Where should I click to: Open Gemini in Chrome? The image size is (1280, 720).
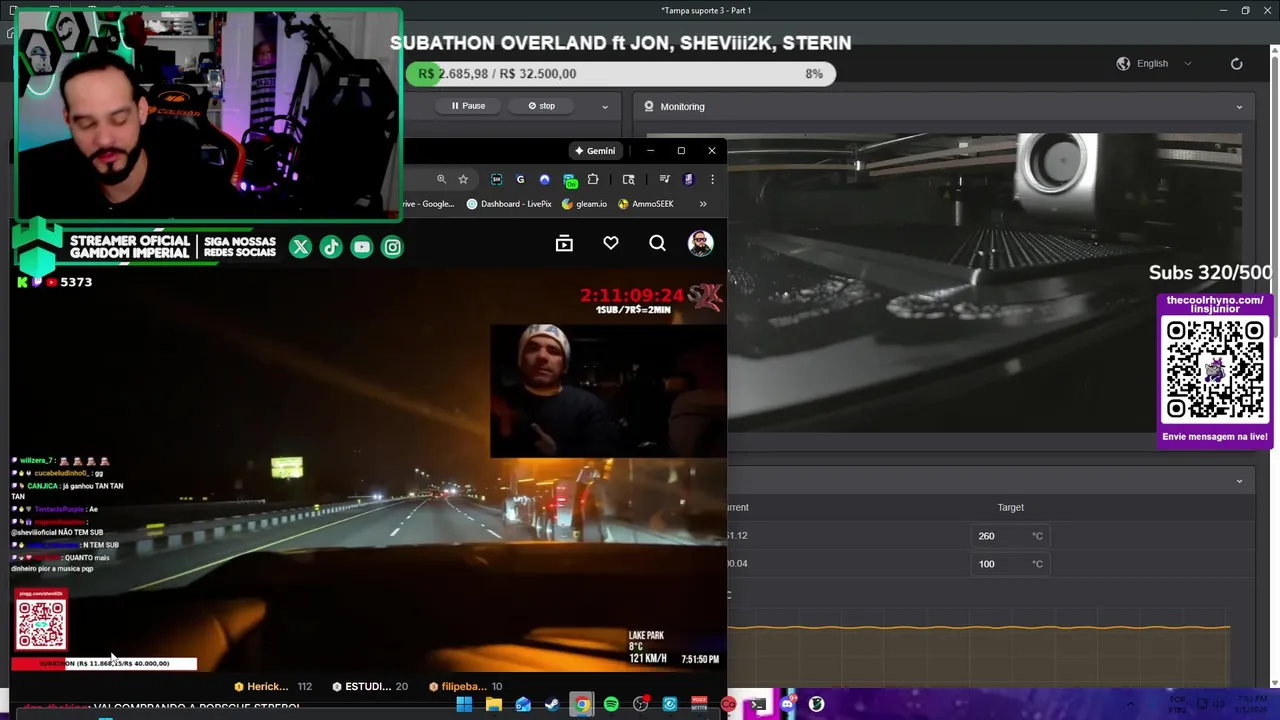click(595, 151)
